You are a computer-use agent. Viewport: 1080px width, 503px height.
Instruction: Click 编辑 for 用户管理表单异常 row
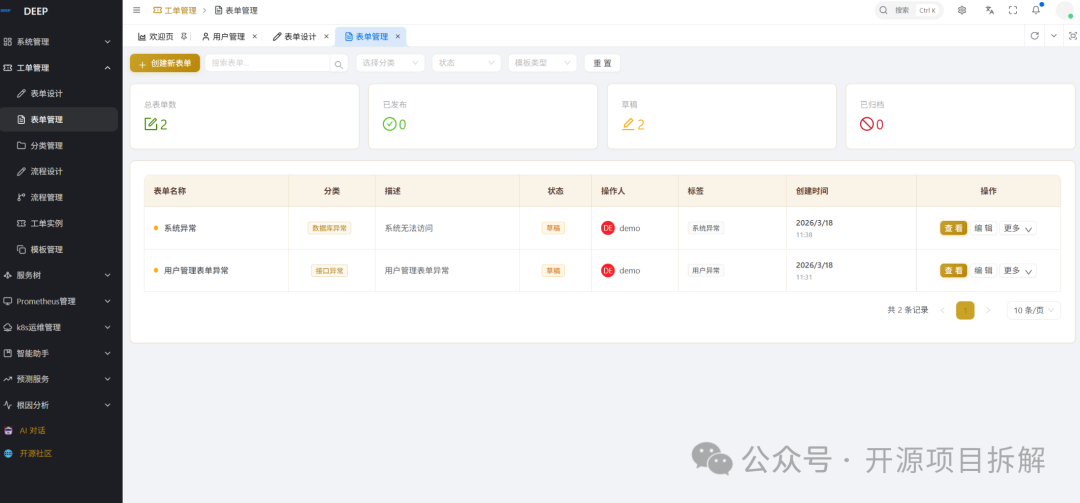click(984, 271)
